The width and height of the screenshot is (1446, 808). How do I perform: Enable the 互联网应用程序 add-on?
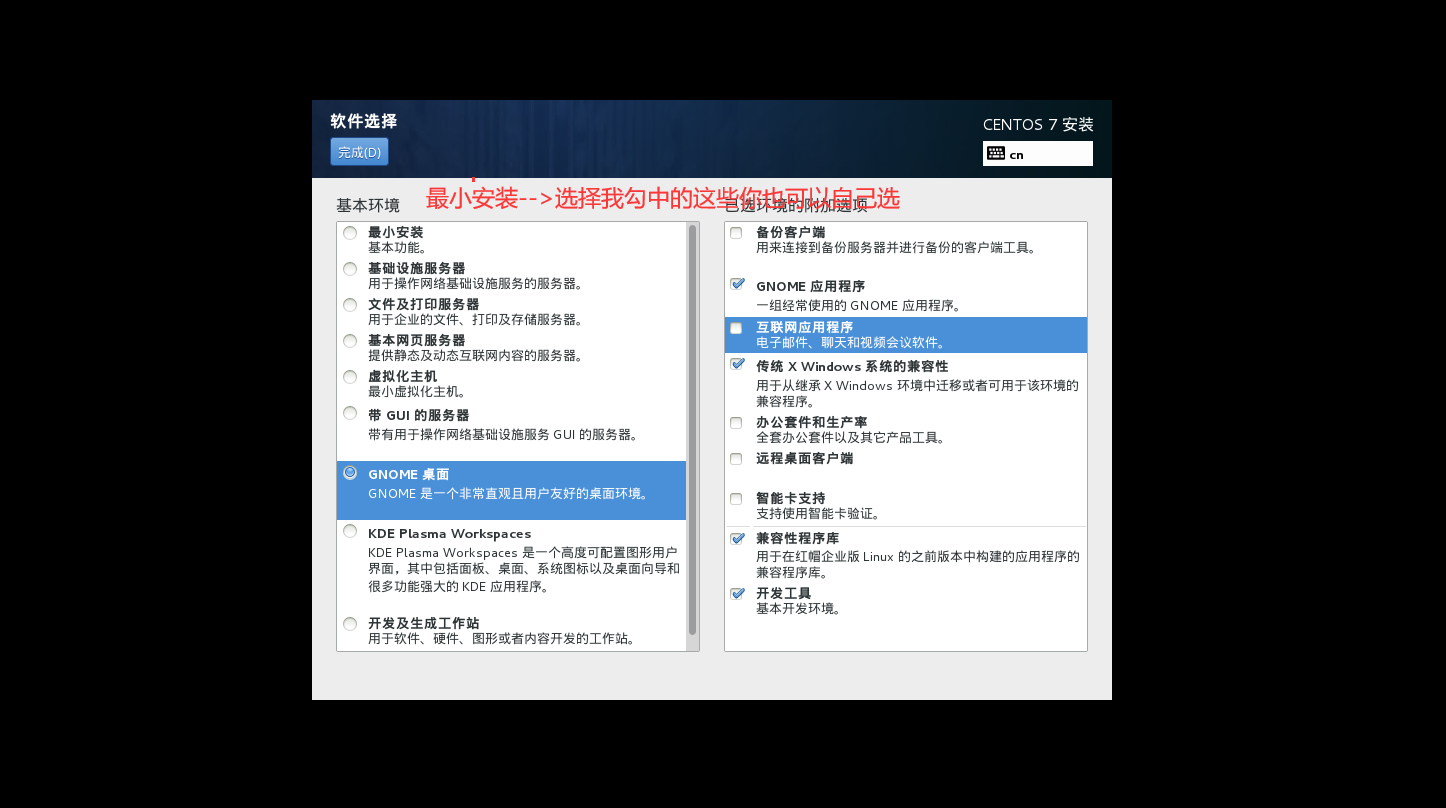click(x=736, y=327)
